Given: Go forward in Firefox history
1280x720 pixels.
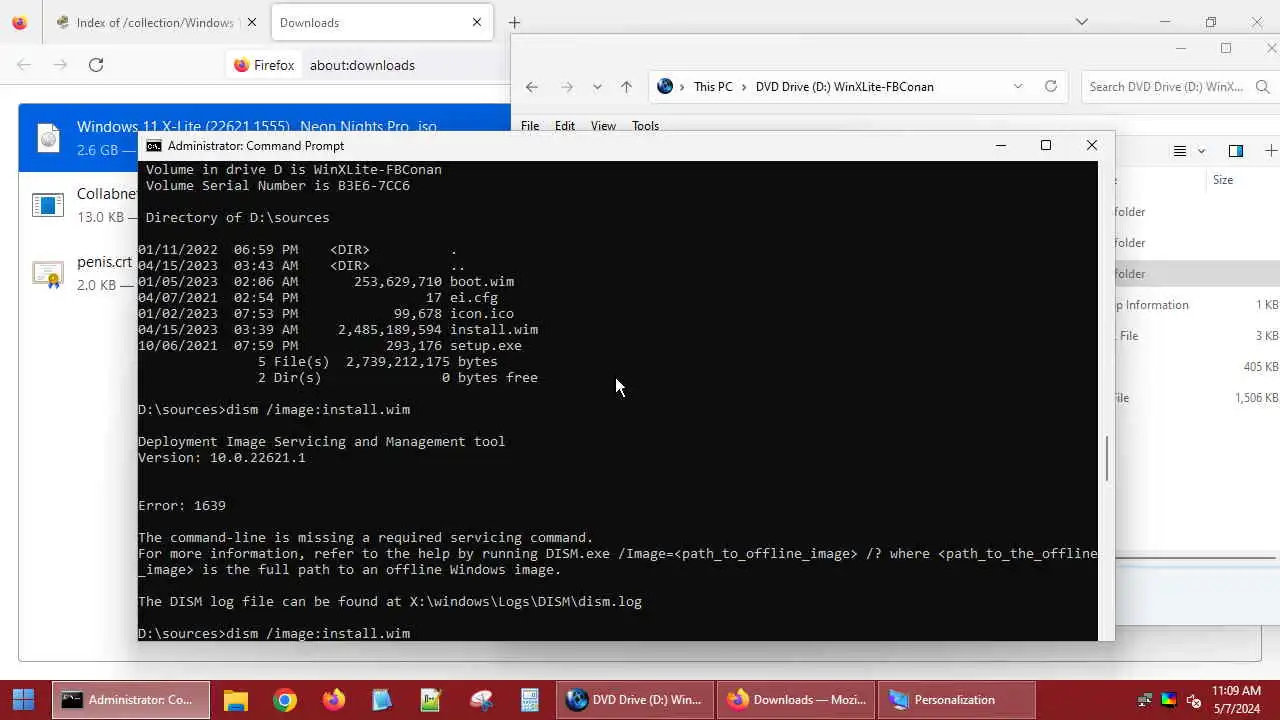Looking at the screenshot, I should [60, 65].
